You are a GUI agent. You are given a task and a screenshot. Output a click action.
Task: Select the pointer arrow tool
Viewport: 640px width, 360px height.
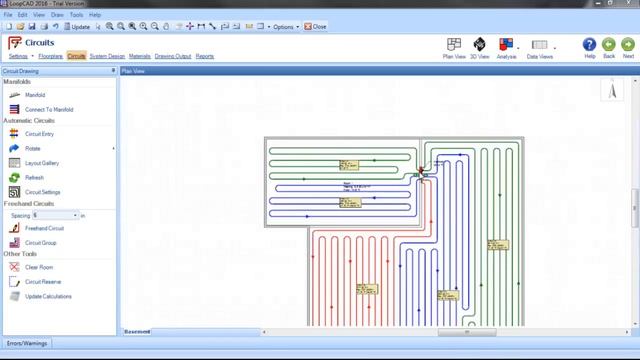98,27
